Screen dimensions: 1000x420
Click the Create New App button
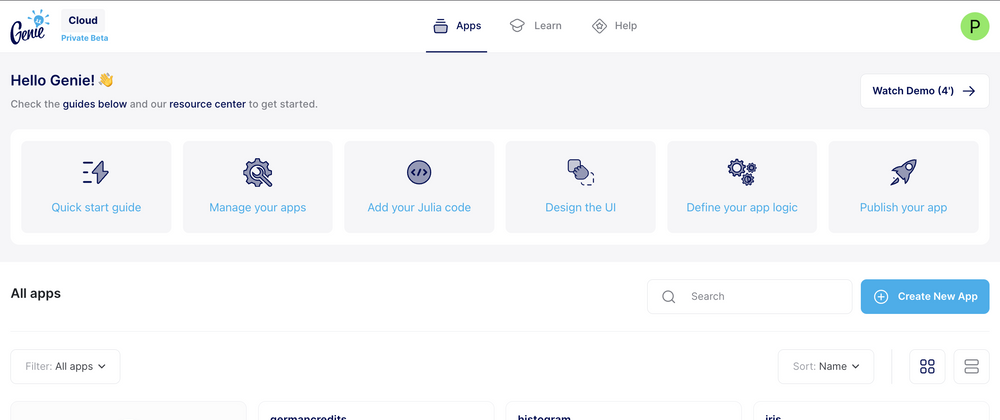coord(925,297)
